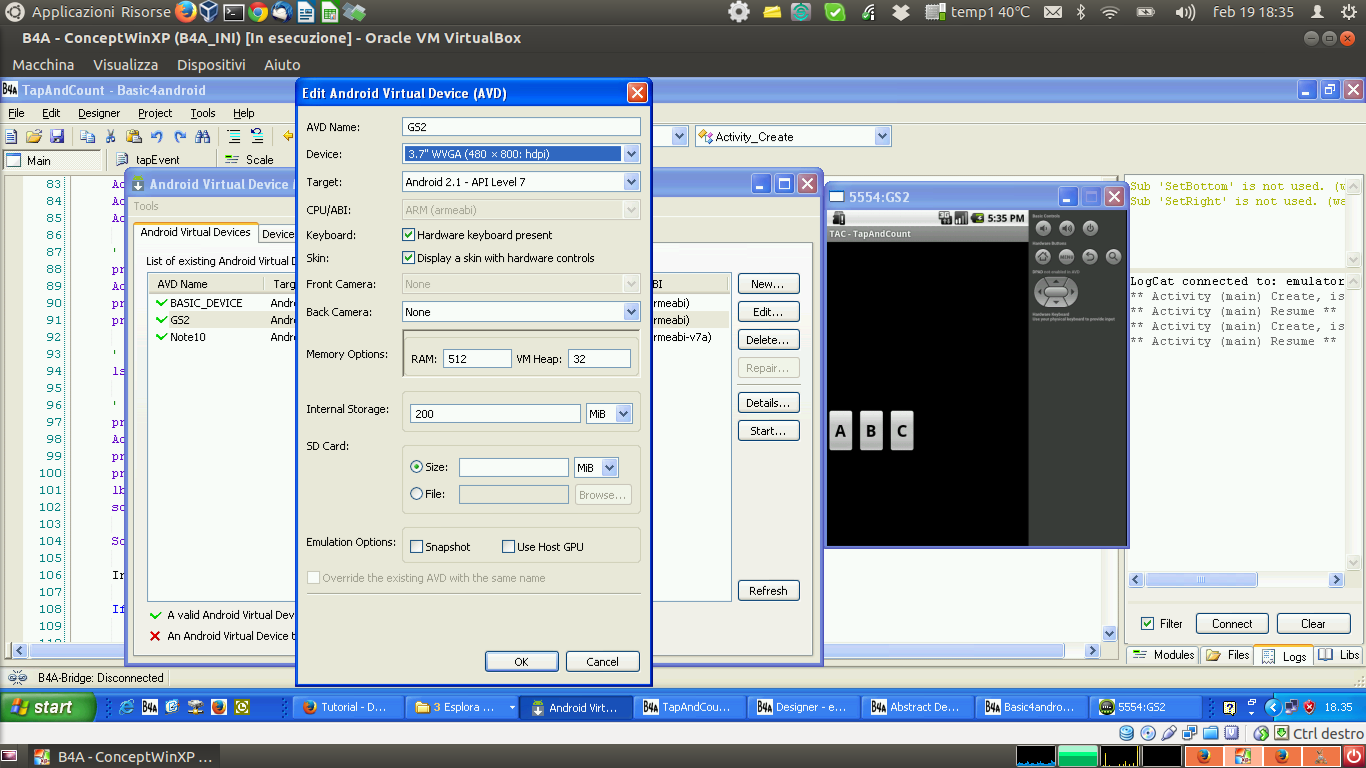Click the emulator D-pad center control

click(x=1056, y=292)
